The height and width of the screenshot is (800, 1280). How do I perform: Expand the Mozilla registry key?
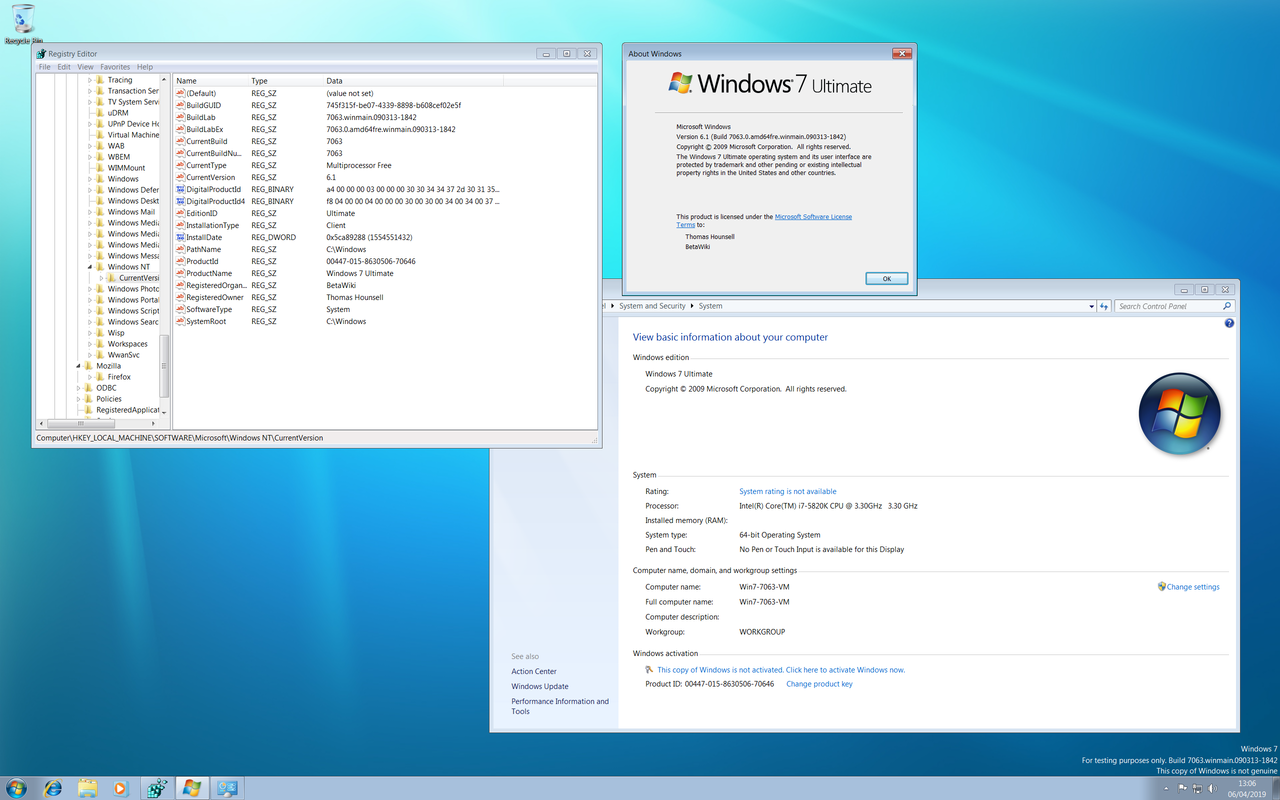[77, 366]
